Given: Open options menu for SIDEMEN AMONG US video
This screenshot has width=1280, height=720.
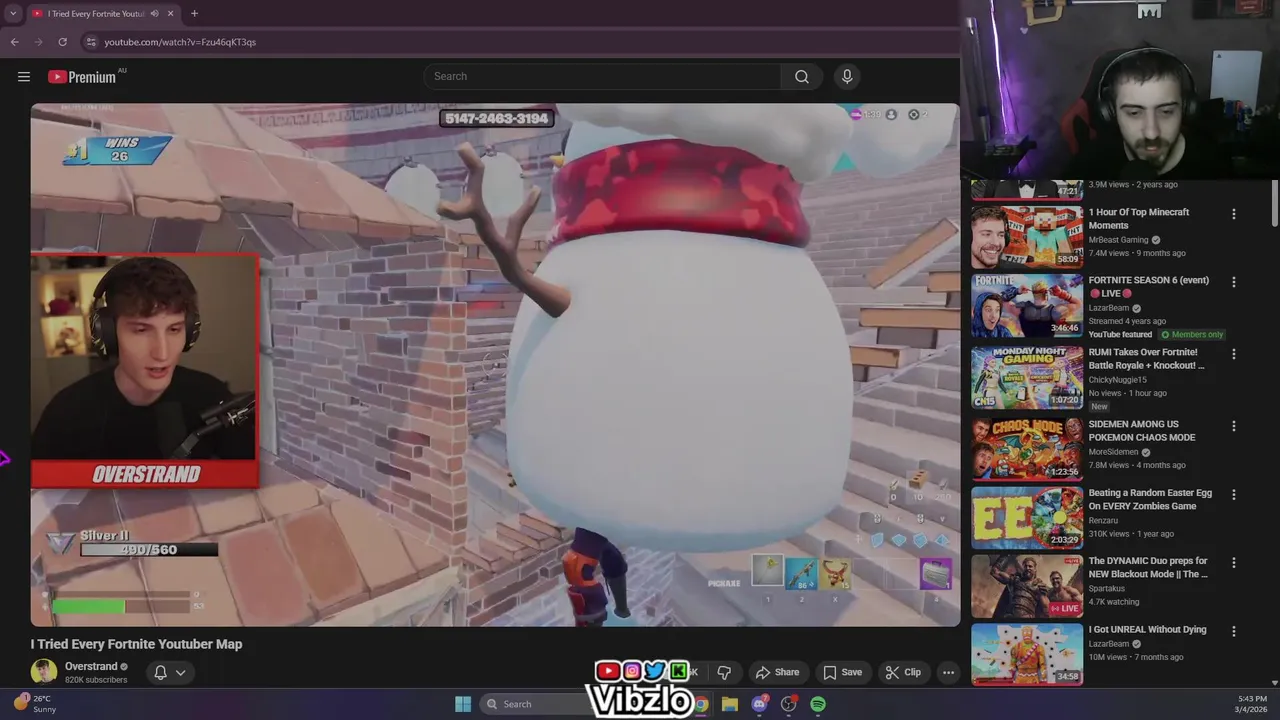Looking at the screenshot, I should pyautogui.click(x=1233, y=426).
